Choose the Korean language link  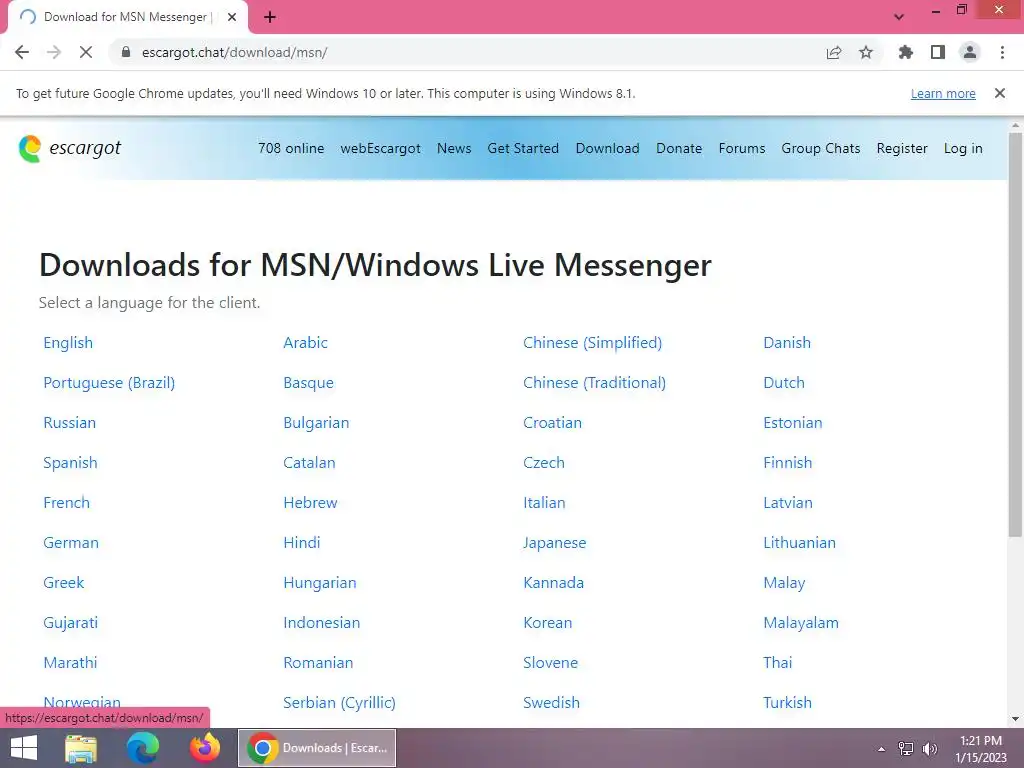547,622
